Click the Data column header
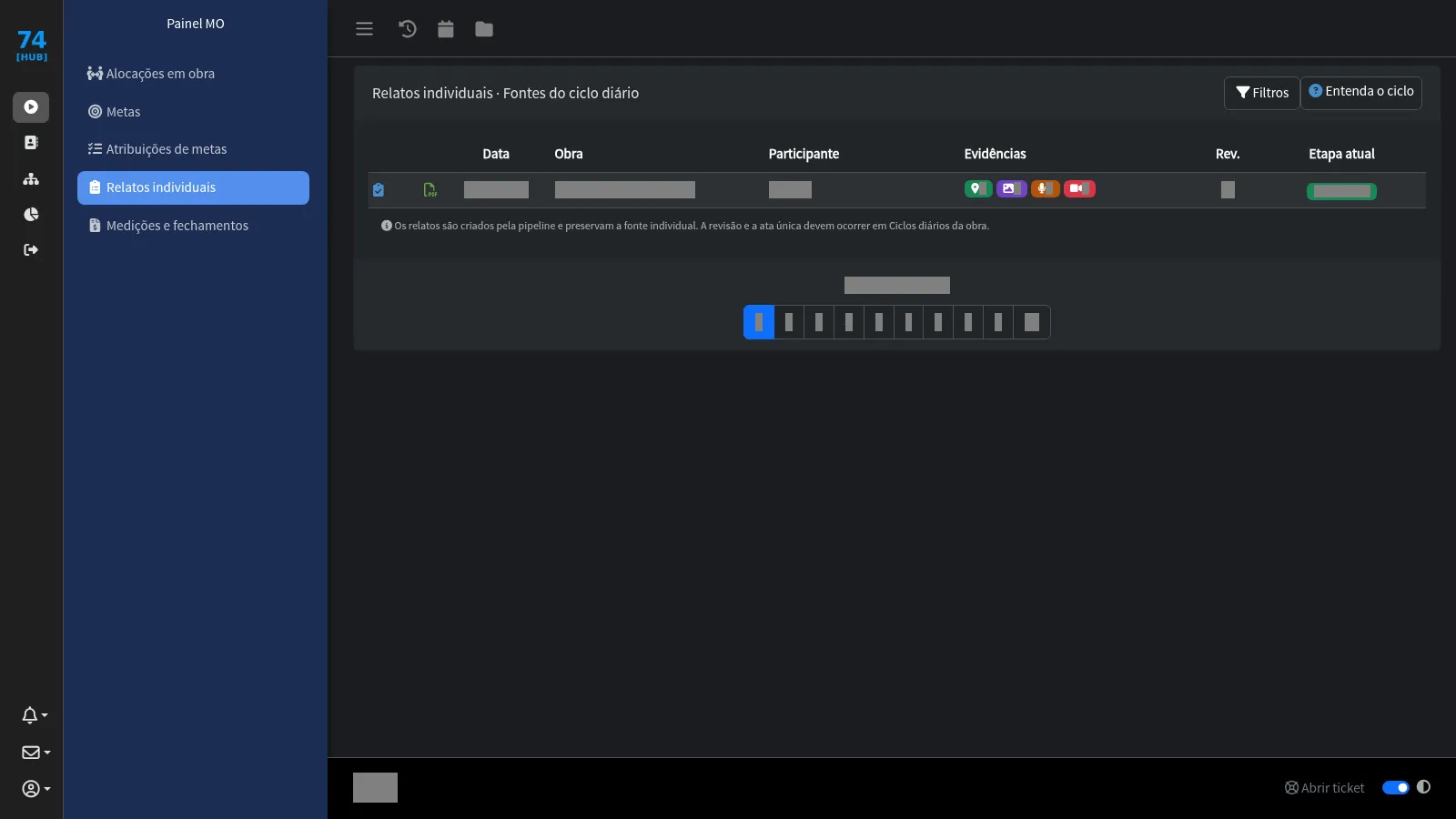The height and width of the screenshot is (819, 1456). pyautogui.click(x=496, y=154)
